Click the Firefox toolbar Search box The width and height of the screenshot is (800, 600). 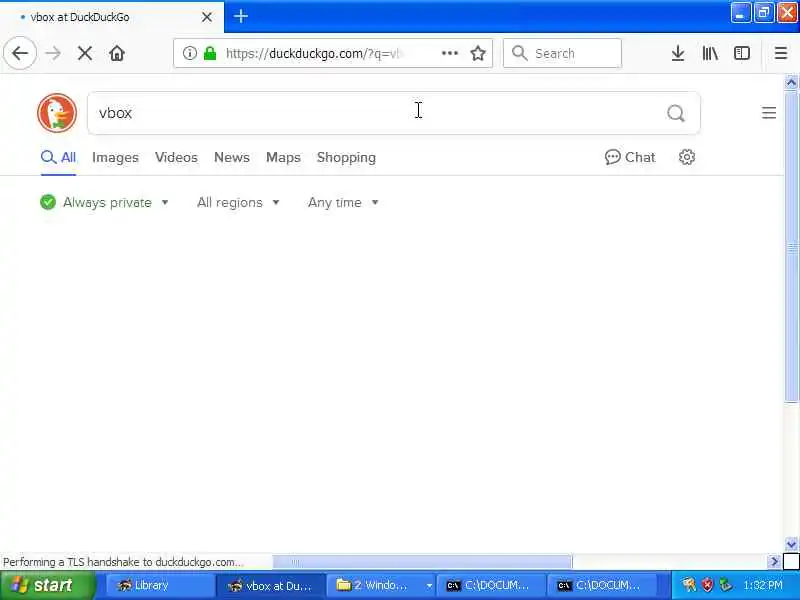(x=562, y=53)
